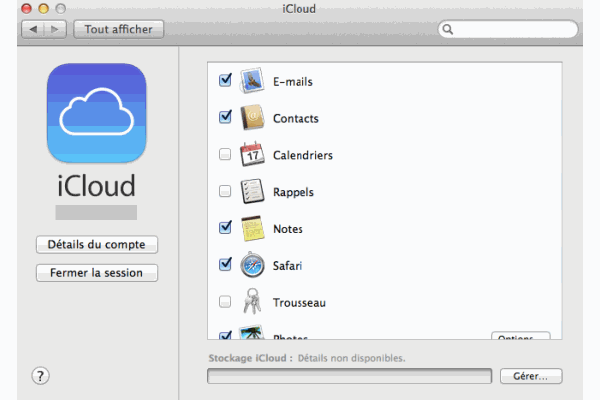Click the yellow Notes notepad icon

pyautogui.click(x=253, y=228)
